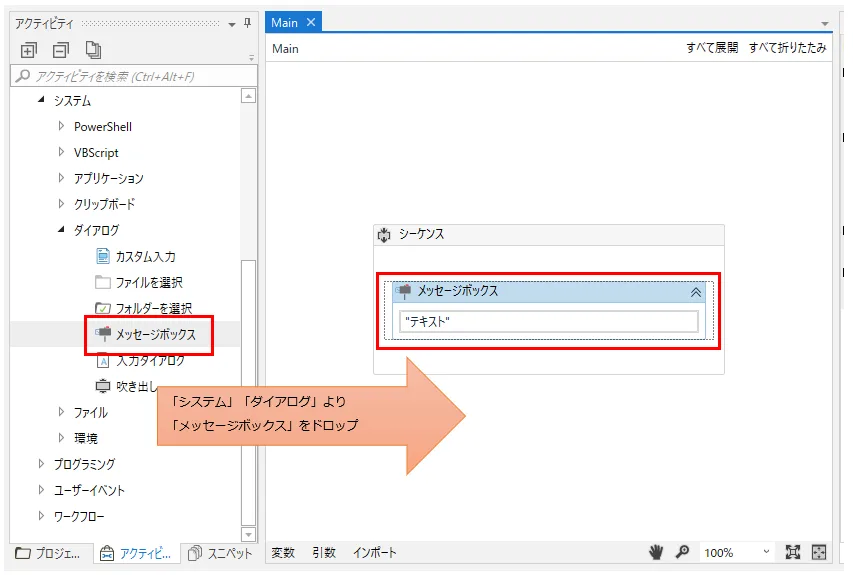Click the Fit to Screen icon
The image size is (853, 575).
[x=793, y=553]
